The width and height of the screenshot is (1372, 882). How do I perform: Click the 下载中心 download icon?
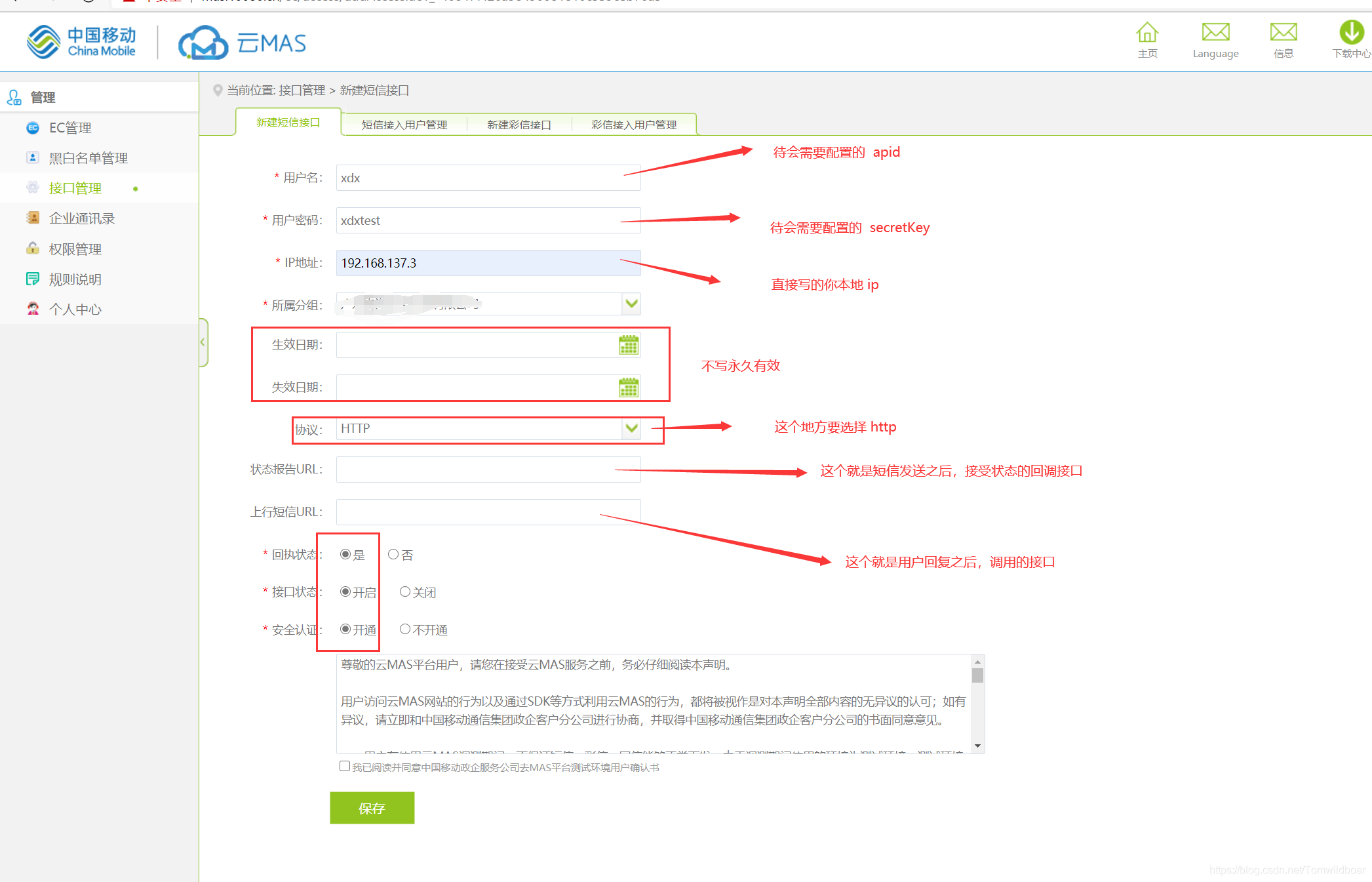point(1351,33)
